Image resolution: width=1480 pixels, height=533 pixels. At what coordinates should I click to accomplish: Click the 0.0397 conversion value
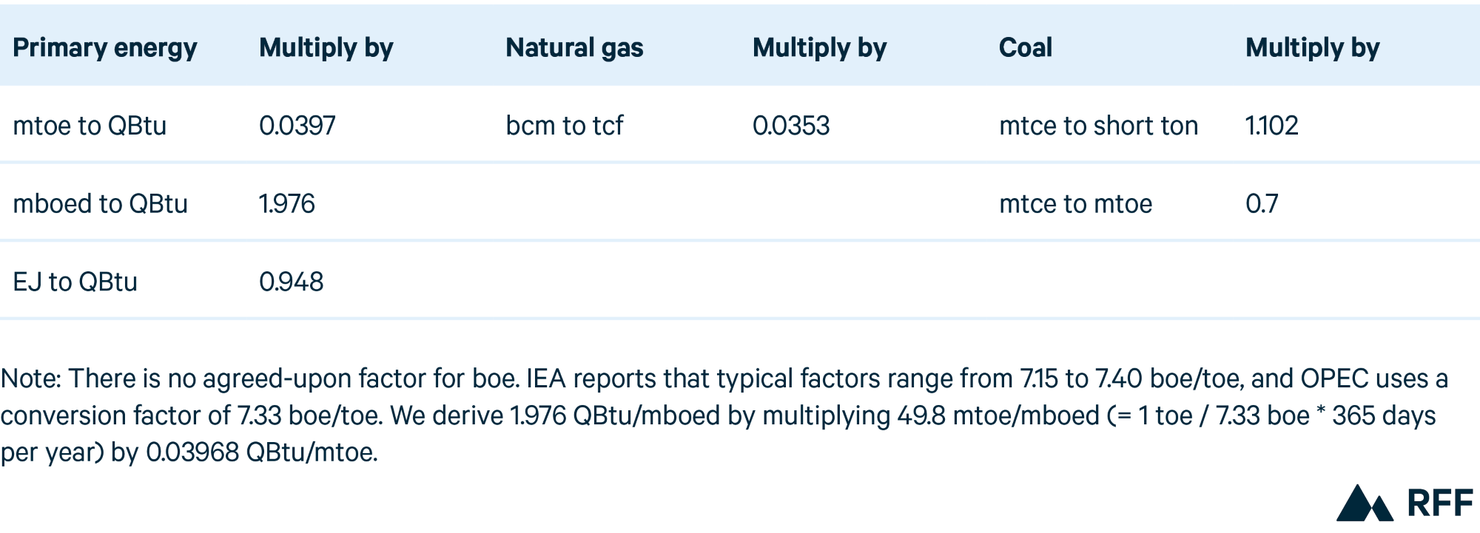[x=298, y=126]
